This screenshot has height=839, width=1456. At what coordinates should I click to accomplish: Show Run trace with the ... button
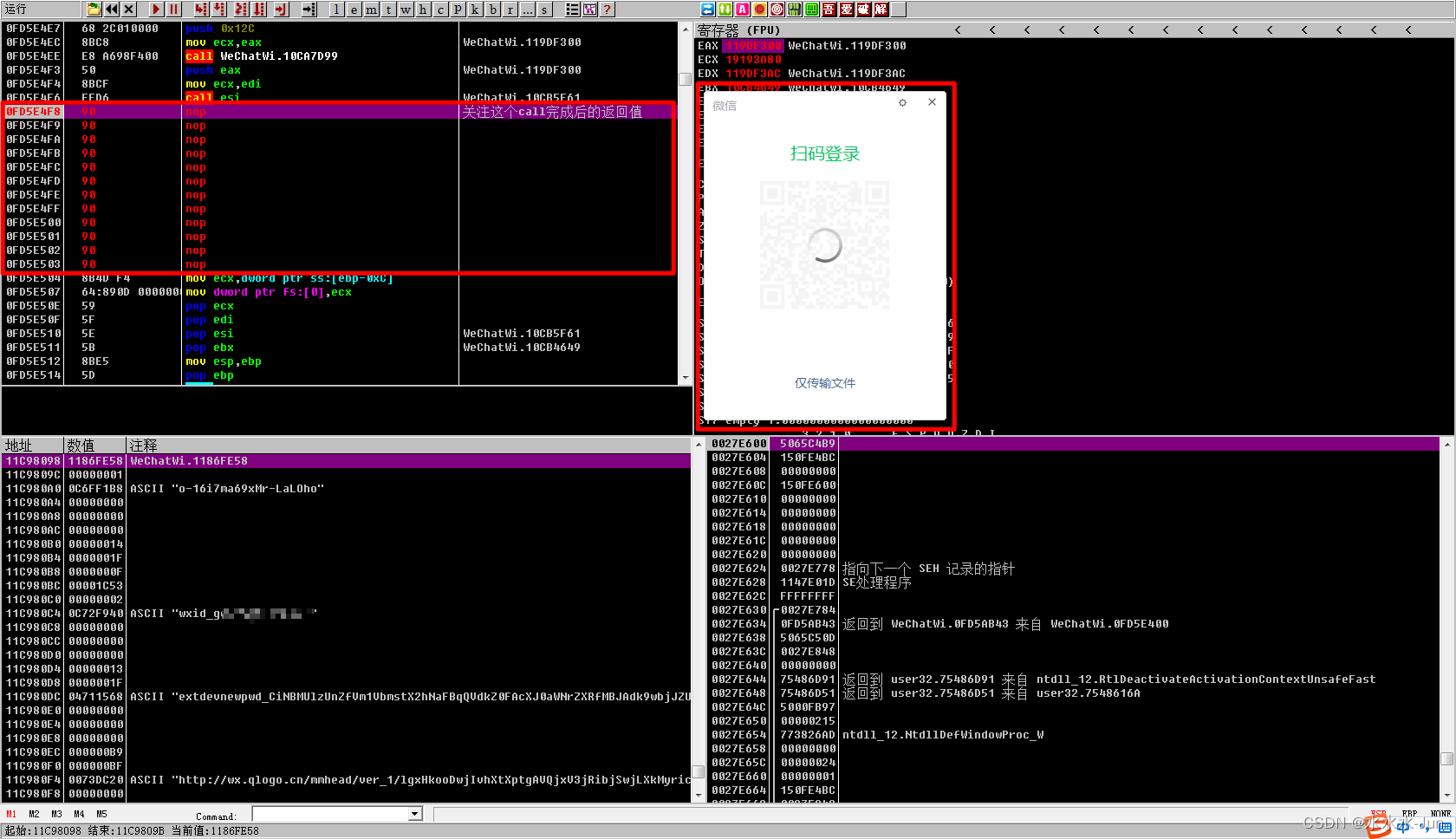[527, 10]
